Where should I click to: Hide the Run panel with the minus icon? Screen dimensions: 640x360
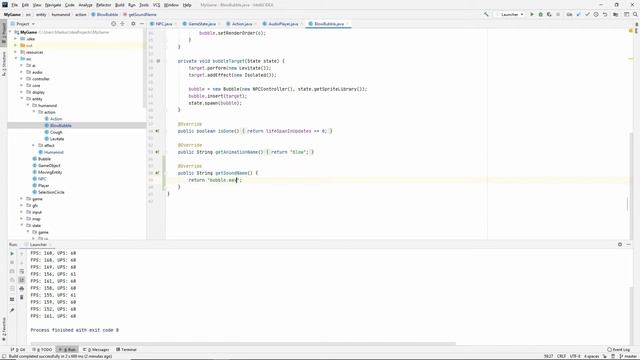coord(629,244)
